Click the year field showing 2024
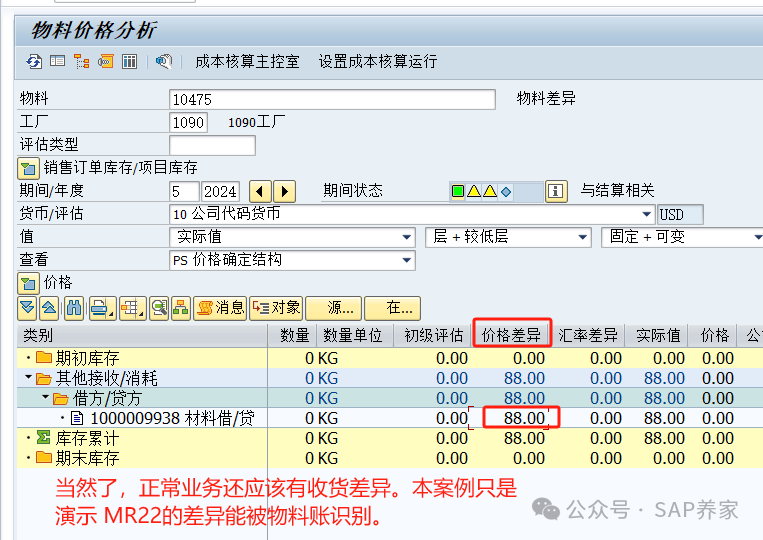The height and width of the screenshot is (540, 763). [220, 191]
